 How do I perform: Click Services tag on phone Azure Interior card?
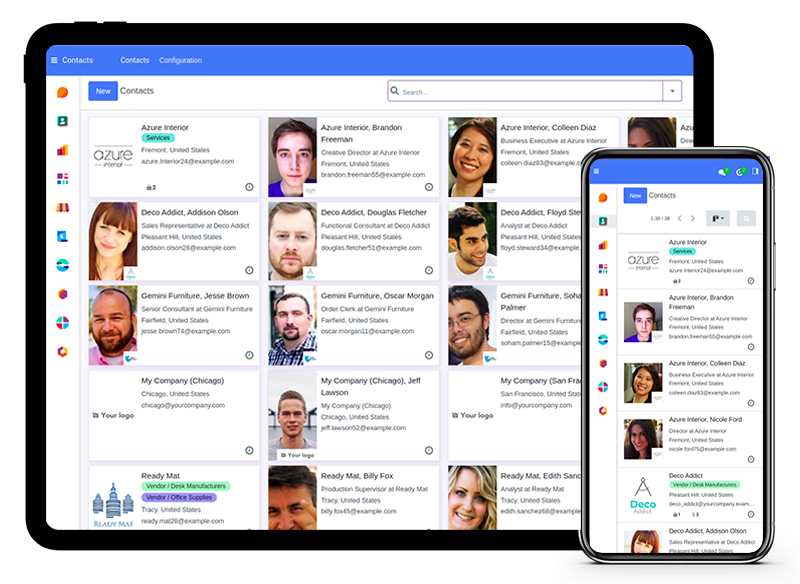pyautogui.click(x=682, y=251)
